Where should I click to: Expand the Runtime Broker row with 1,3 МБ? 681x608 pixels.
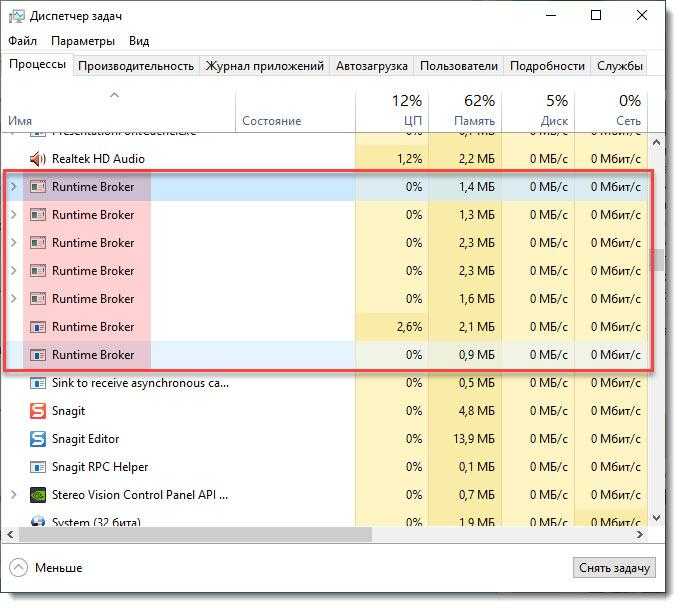pyautogui.click(x=13, y=215)
